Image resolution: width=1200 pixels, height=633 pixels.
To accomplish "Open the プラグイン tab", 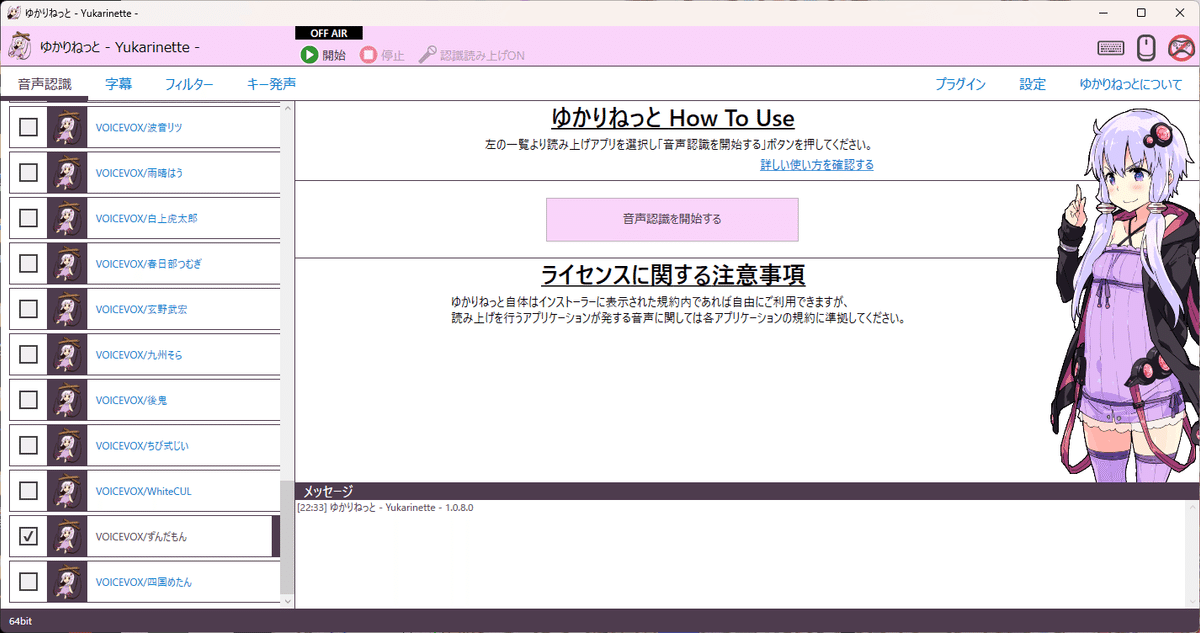I will (x=961, y=84).
